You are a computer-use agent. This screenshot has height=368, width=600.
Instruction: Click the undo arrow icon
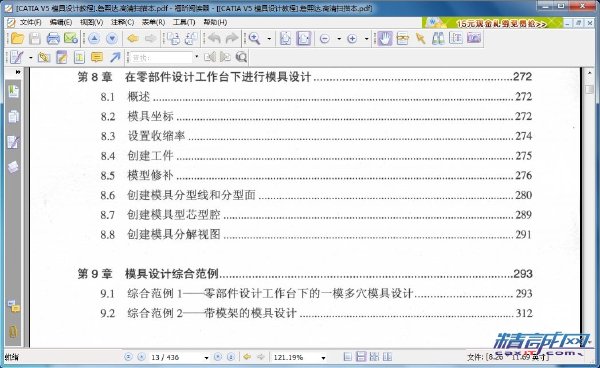[214, 39]
